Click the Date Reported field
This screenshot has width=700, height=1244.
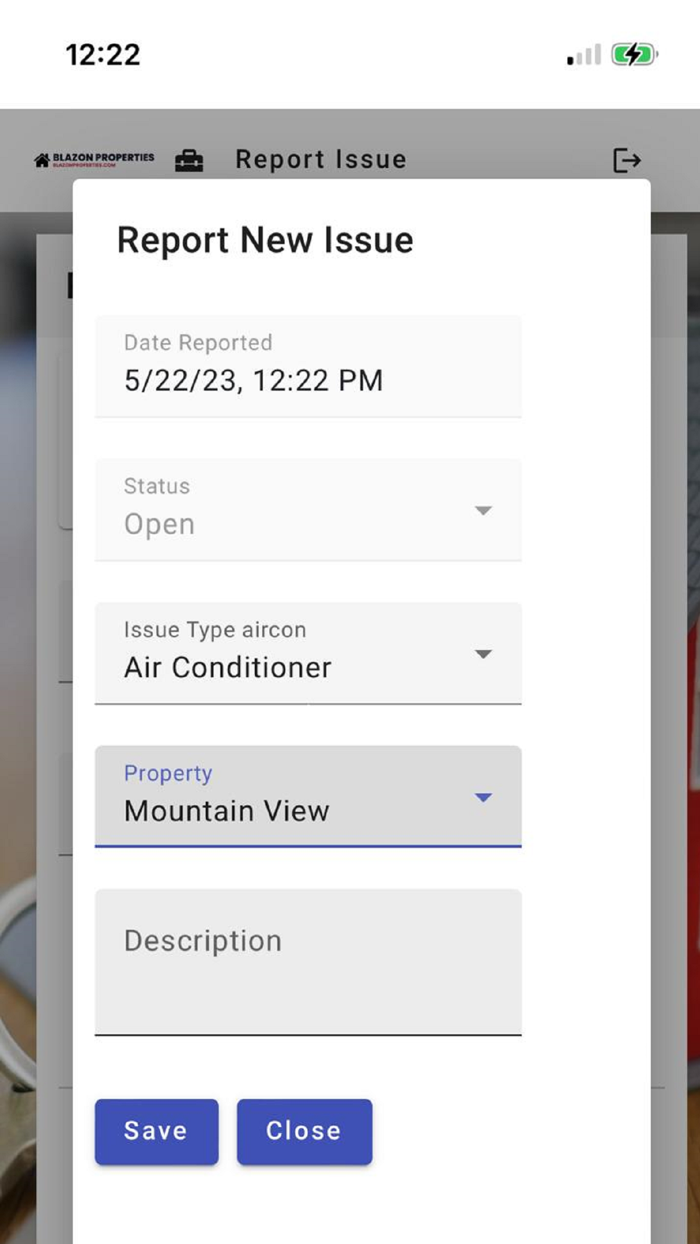[x=308, y=366]
